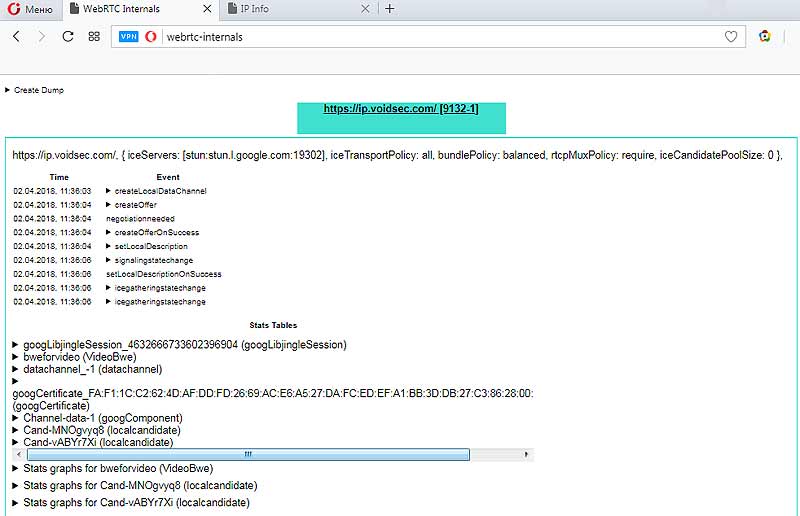
Task: Expand the bweforvideo (VideoBwe) stats table
Action: [74, 357]
